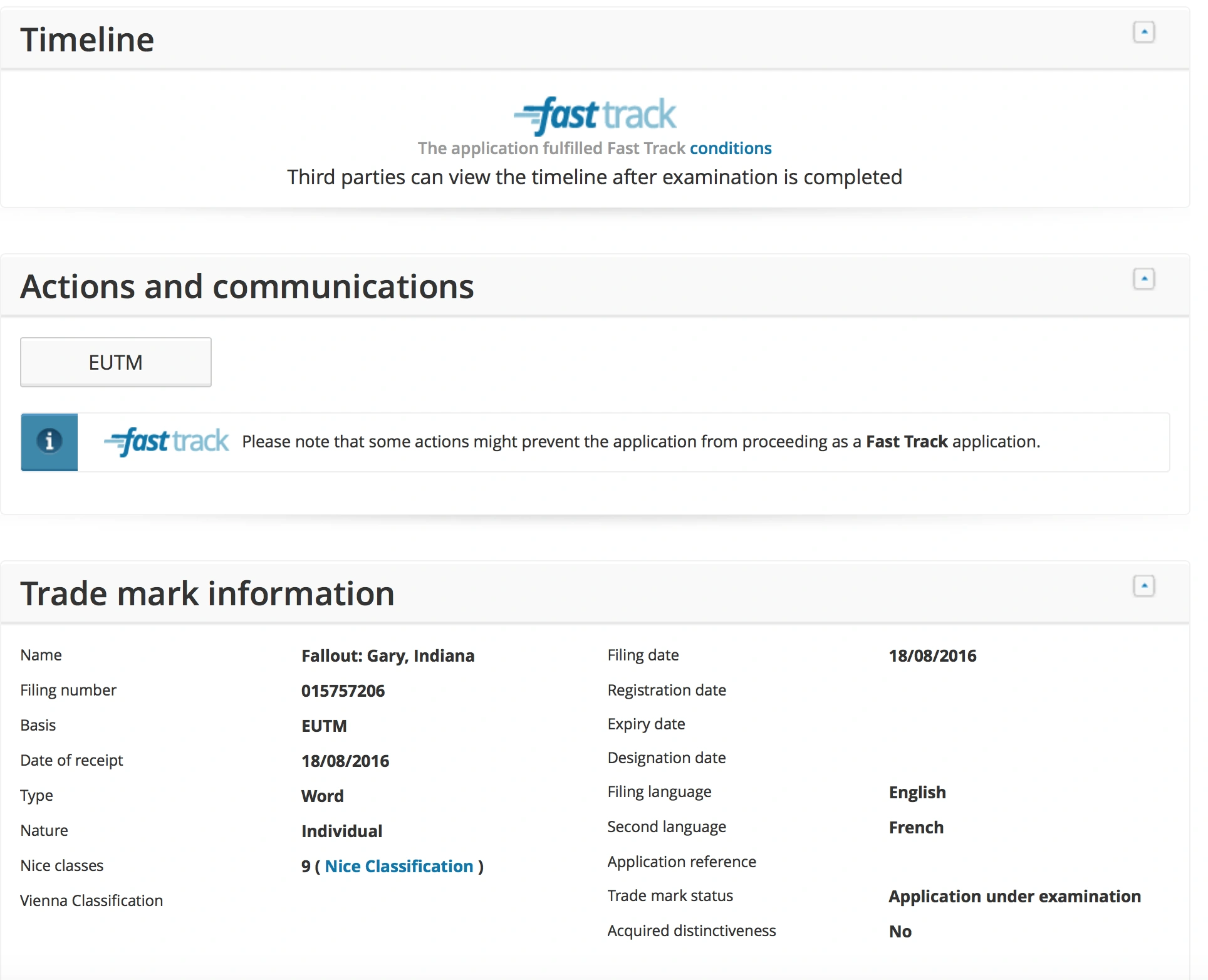1208x980 pixels.
Task: Open the Nice Classification link
Action: [398, 866]
